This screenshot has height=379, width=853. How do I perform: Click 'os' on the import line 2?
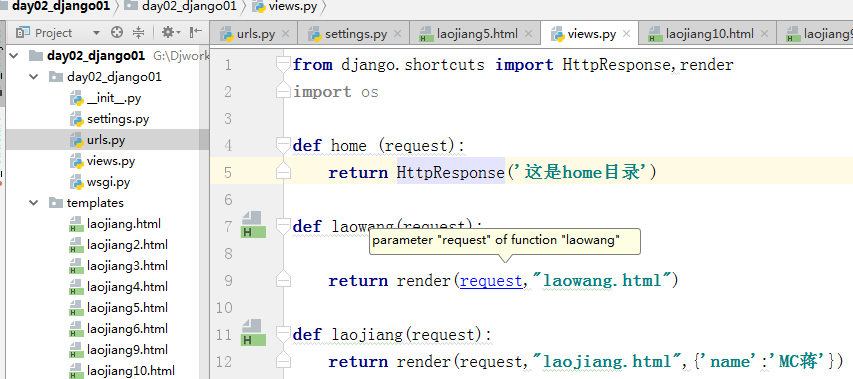click(370, 92)
